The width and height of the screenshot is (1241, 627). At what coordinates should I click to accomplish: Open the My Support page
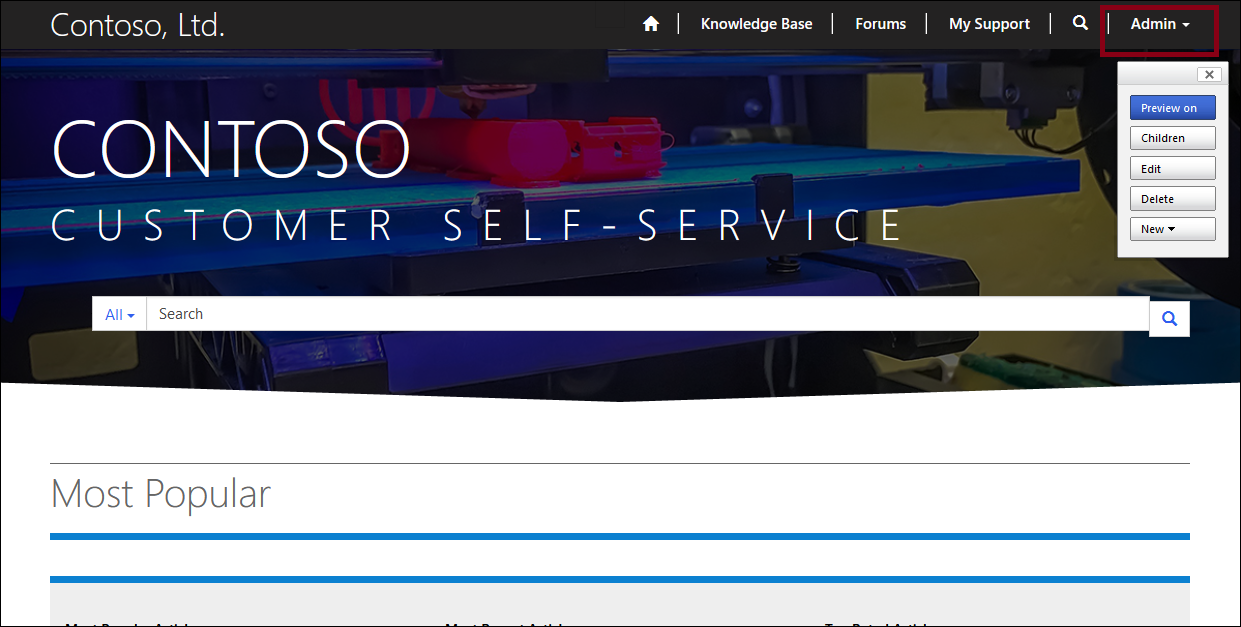(x=989, y=24)
